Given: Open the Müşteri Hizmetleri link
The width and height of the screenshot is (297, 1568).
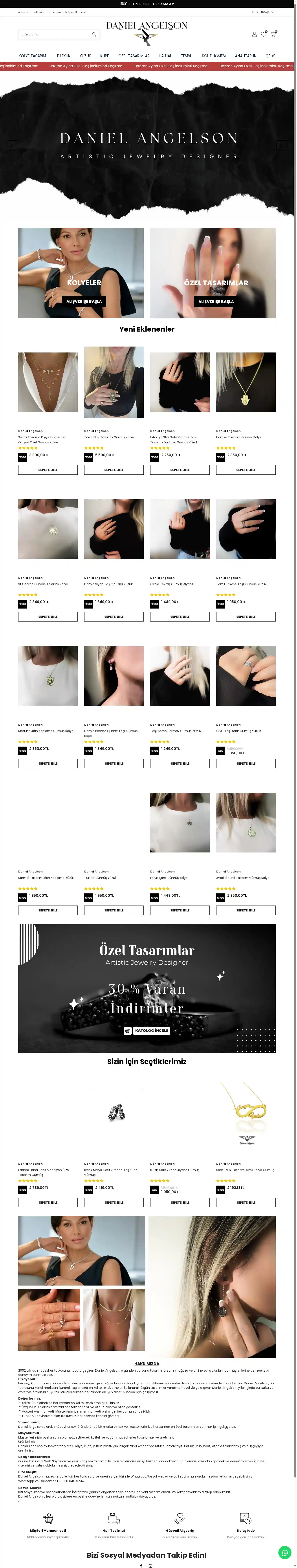Looking at the screenshot, I should (76, 12).
